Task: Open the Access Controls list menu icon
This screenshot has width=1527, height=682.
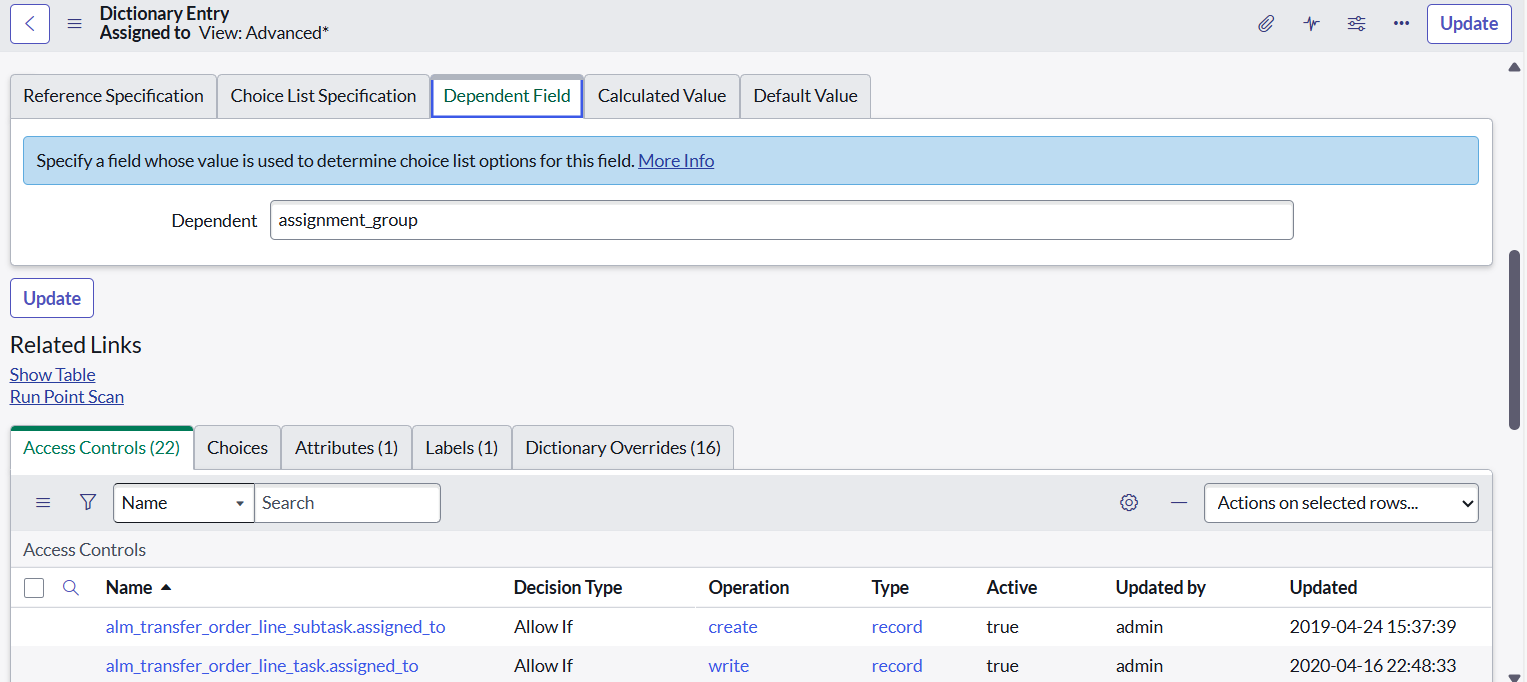Action: tap(43, 502)
